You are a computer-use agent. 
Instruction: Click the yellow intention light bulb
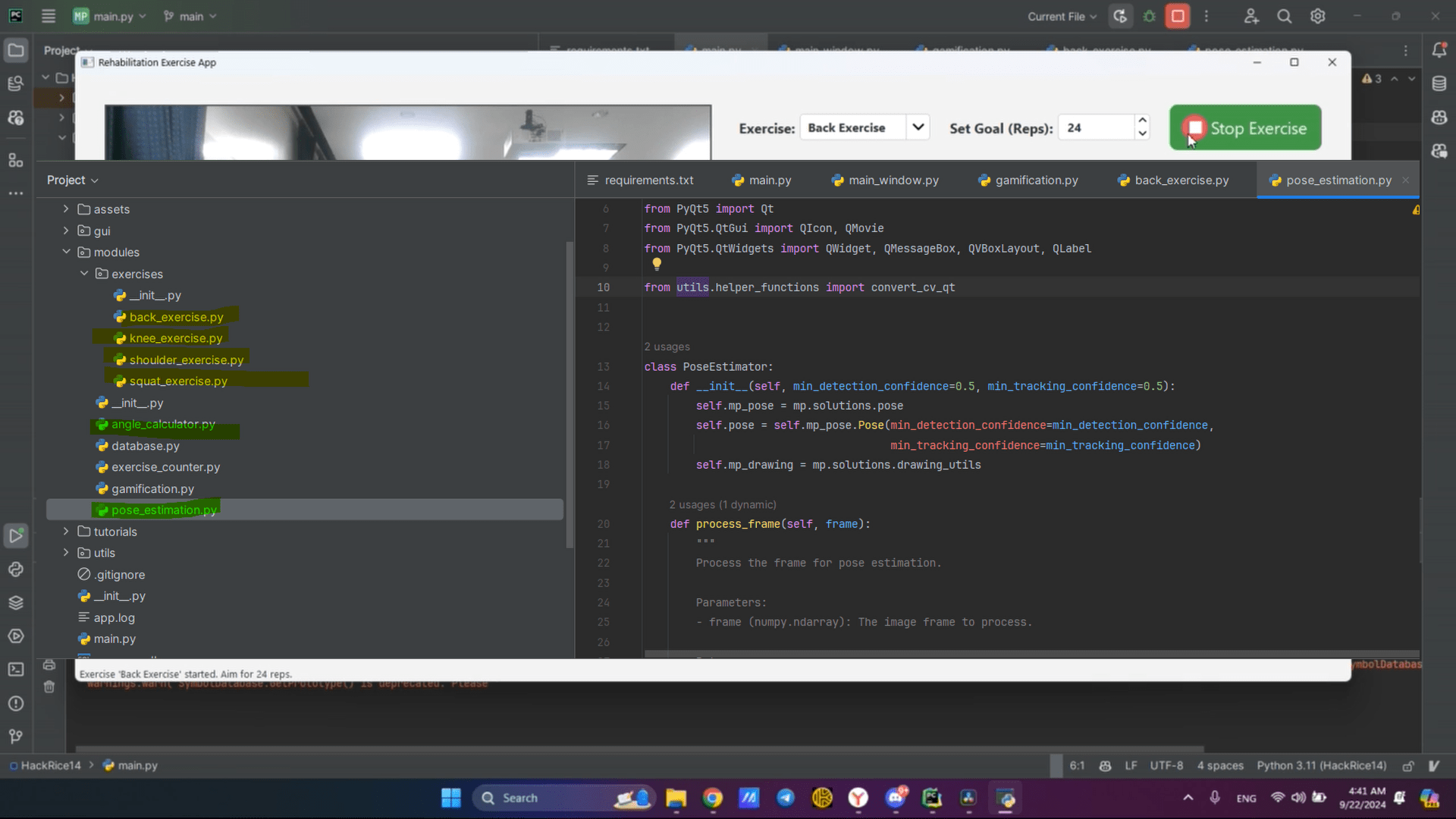click(657, 264)
